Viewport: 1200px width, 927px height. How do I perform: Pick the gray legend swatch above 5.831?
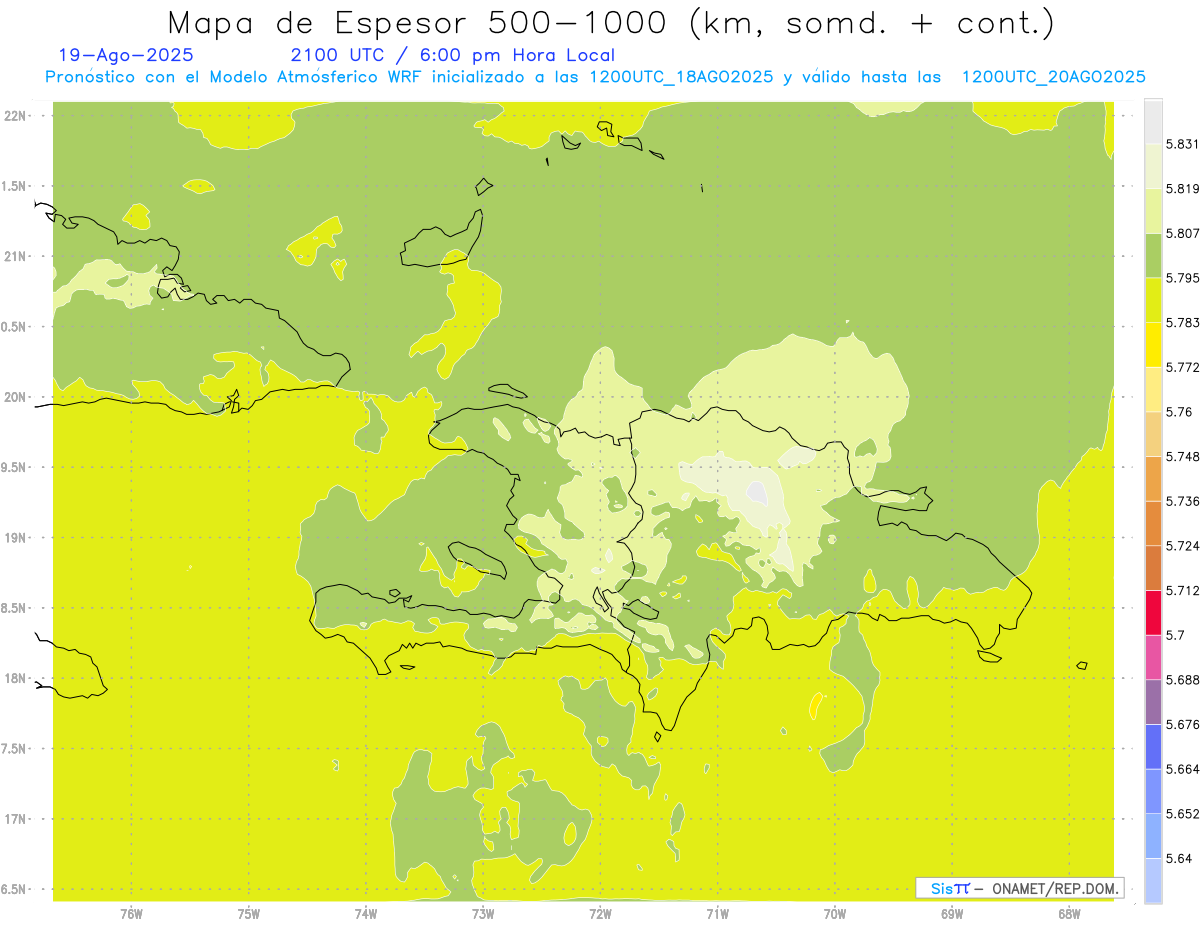[x=1153, y=122]
